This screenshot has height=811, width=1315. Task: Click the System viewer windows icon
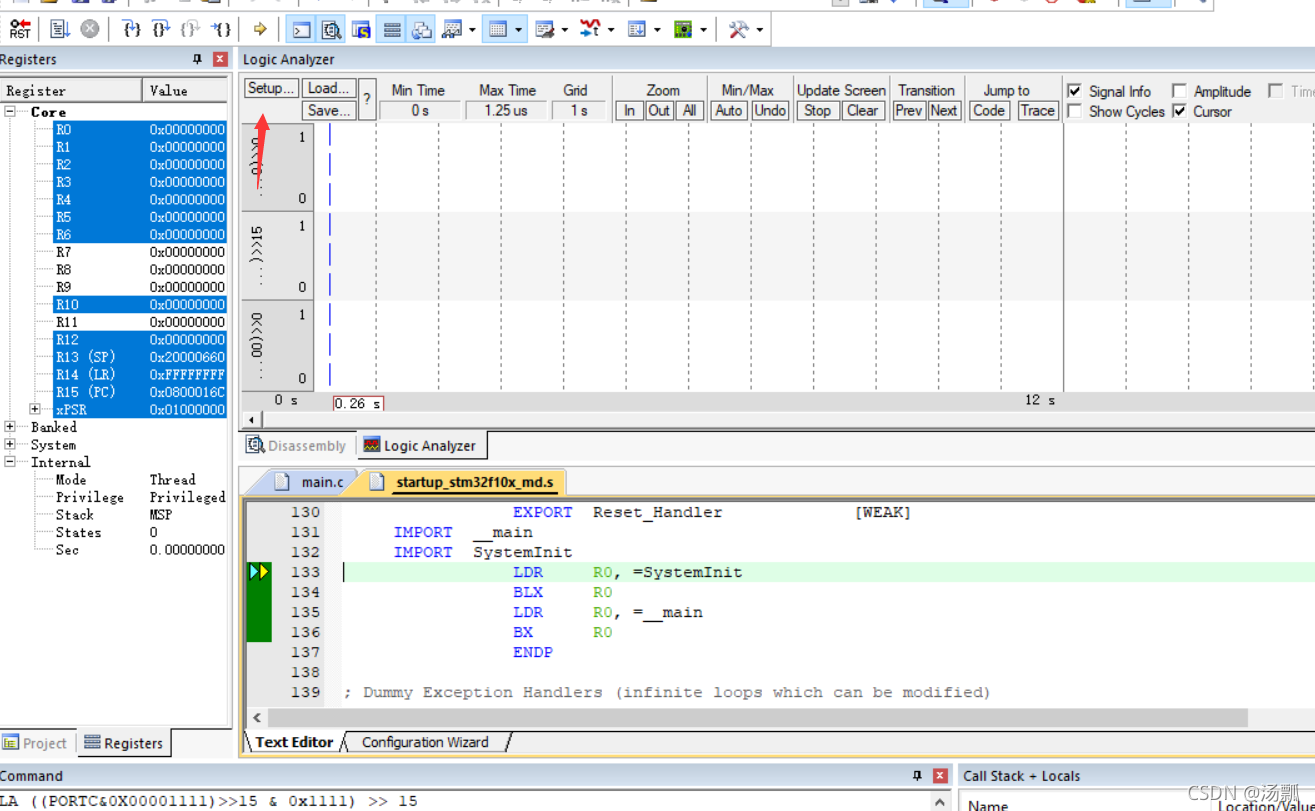coord(683,29)
